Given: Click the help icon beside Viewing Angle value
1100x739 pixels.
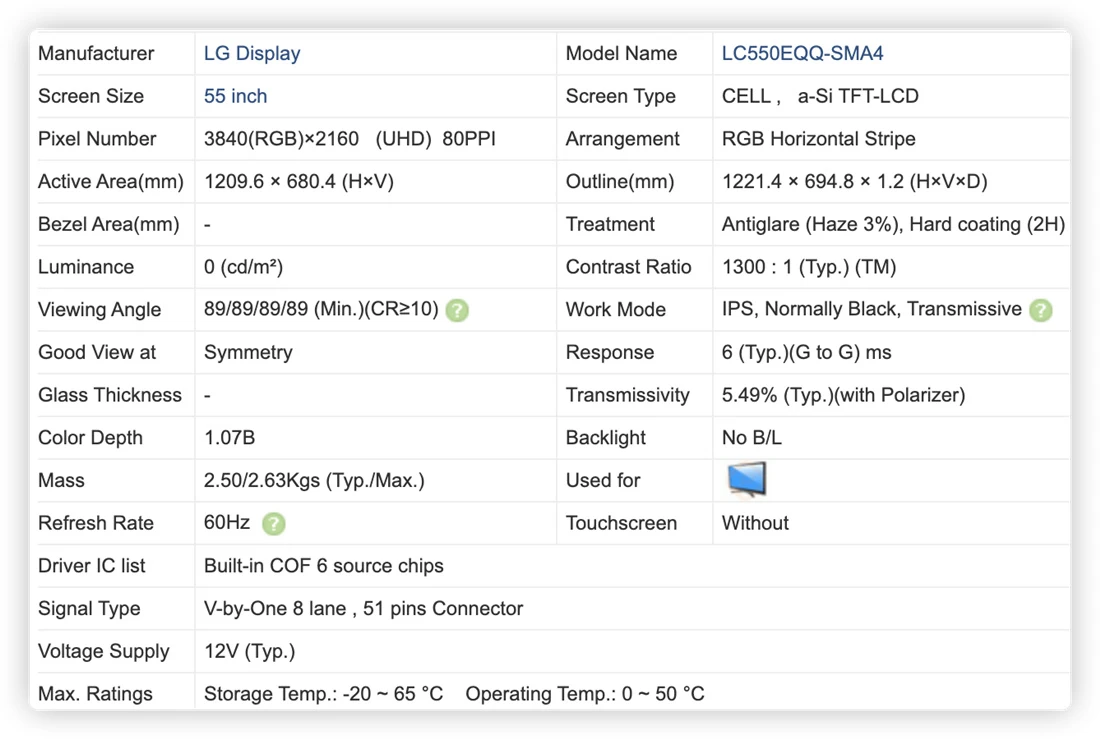Looking at the screenshot, I should coord(457,309).
